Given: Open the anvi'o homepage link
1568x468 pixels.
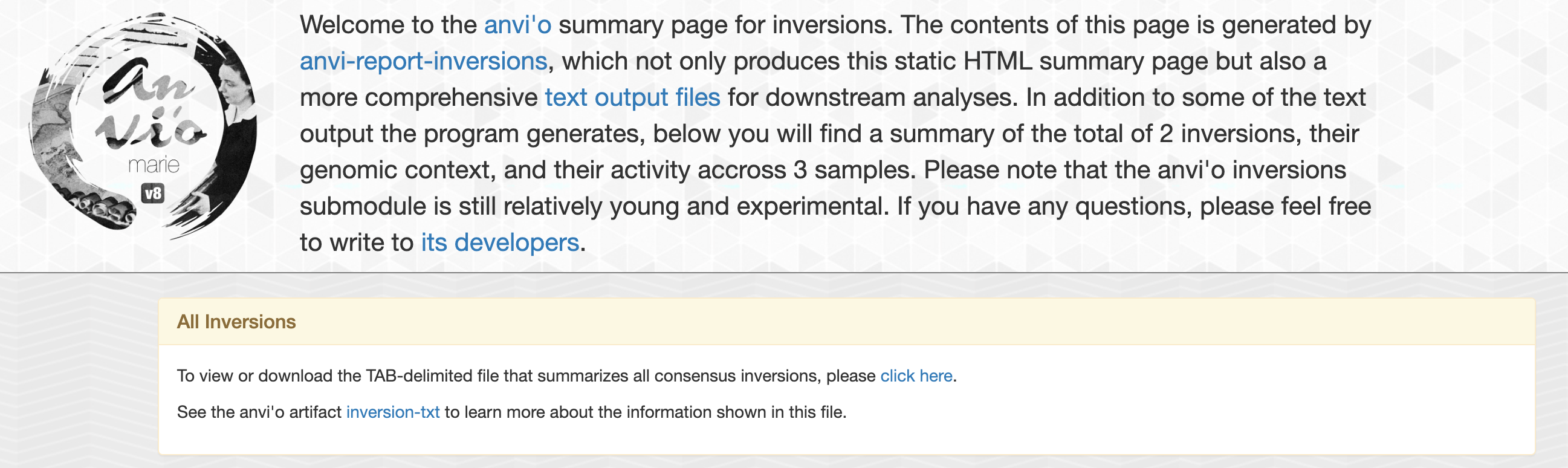Looking at the screenshot, I should click(x=517, y=25).
